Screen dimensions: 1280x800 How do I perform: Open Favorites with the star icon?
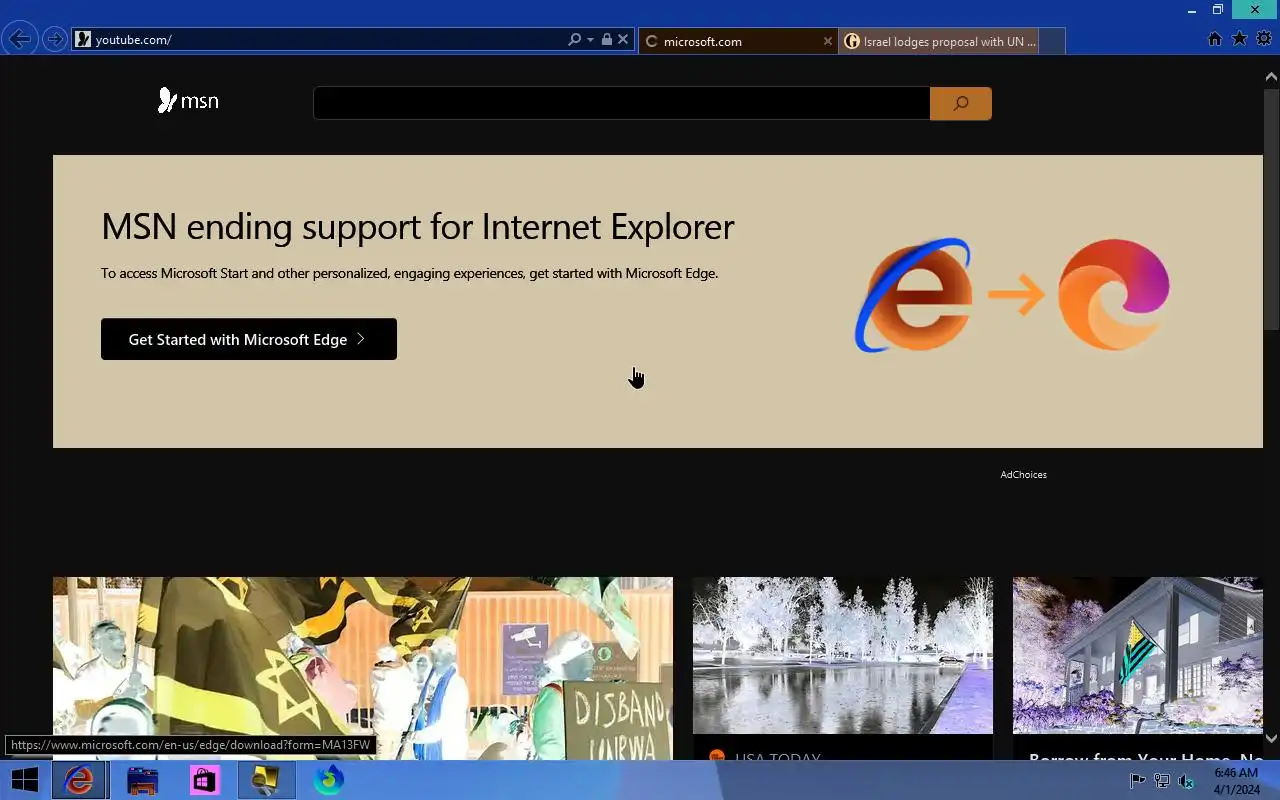click(x=1239, y=39)
